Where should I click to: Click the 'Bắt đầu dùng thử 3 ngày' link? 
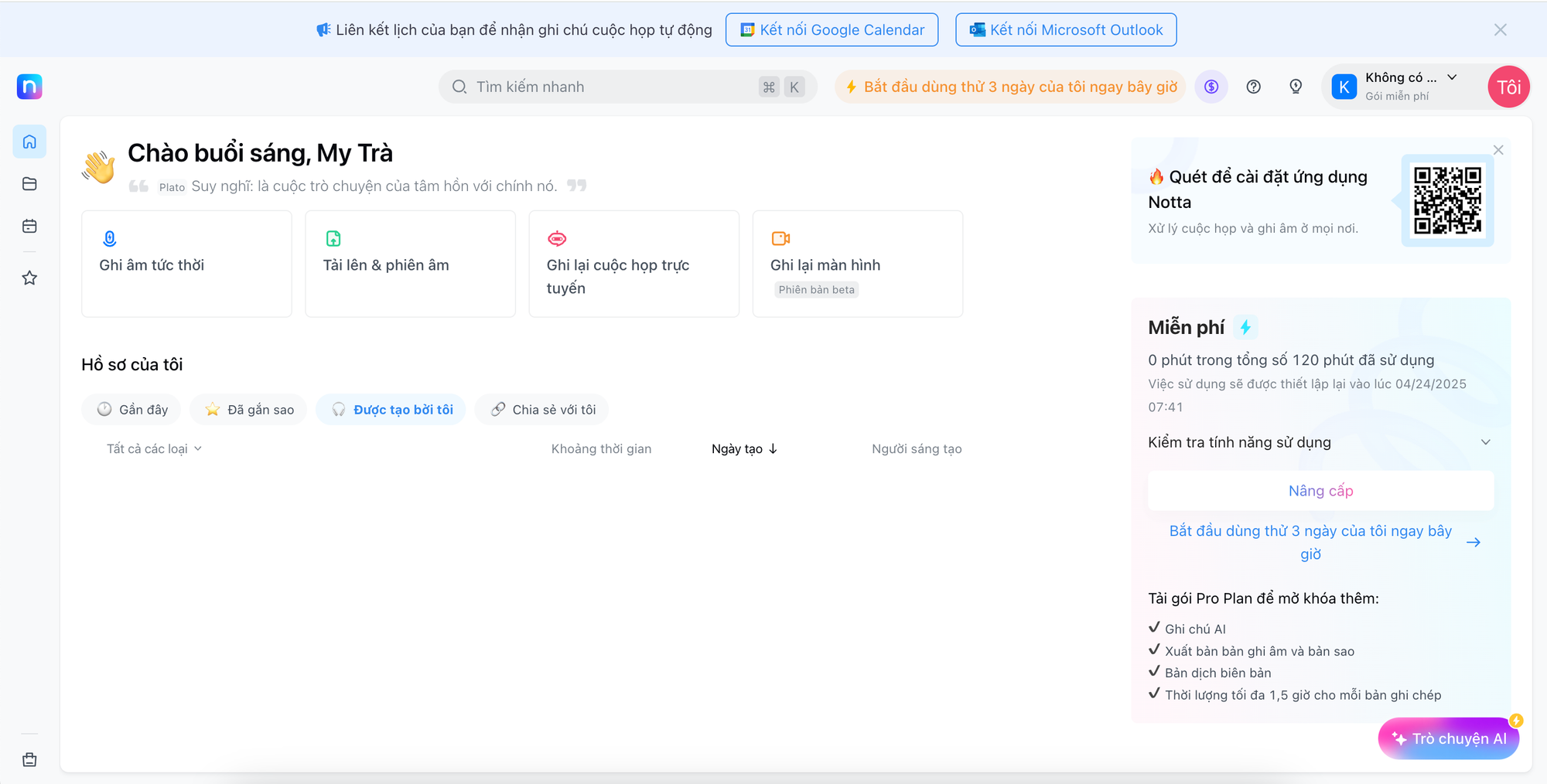(1310, 542)
